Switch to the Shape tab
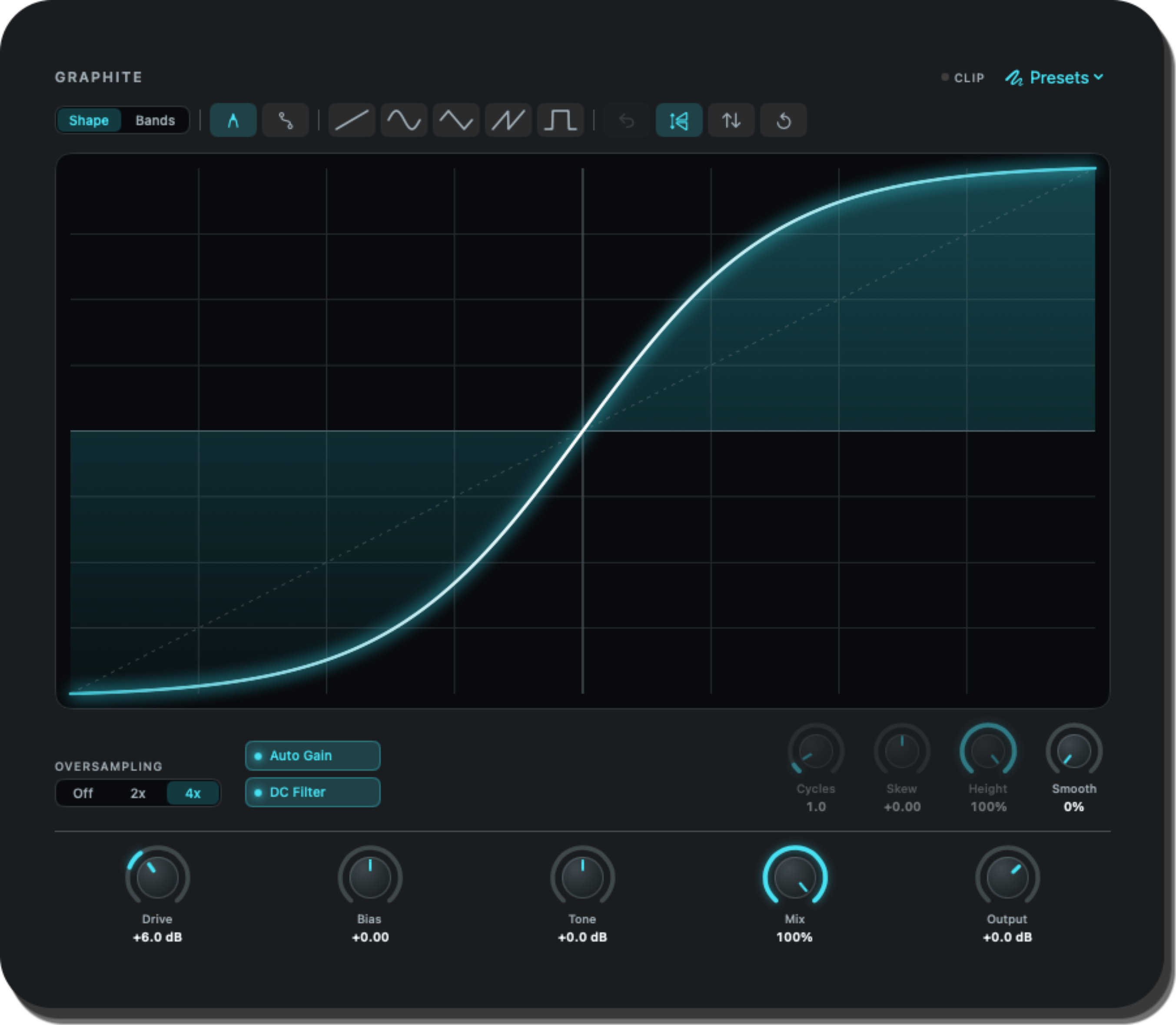The width and height of the screenshot is (1176, 1025). tap(89, 121)
